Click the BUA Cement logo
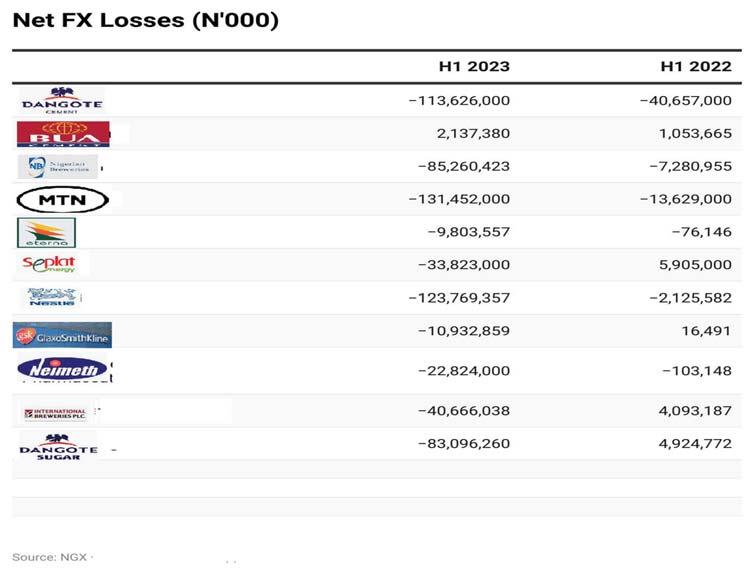Image resolution: width=754 pixels, height=572 pixels. (x=63, y=133)
